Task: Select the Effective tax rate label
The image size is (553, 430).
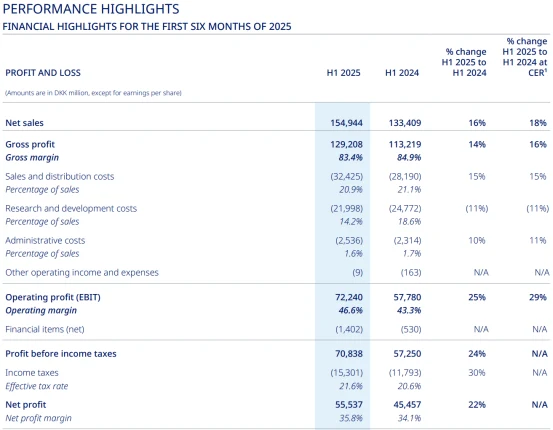Action: (x=37, y=386)
